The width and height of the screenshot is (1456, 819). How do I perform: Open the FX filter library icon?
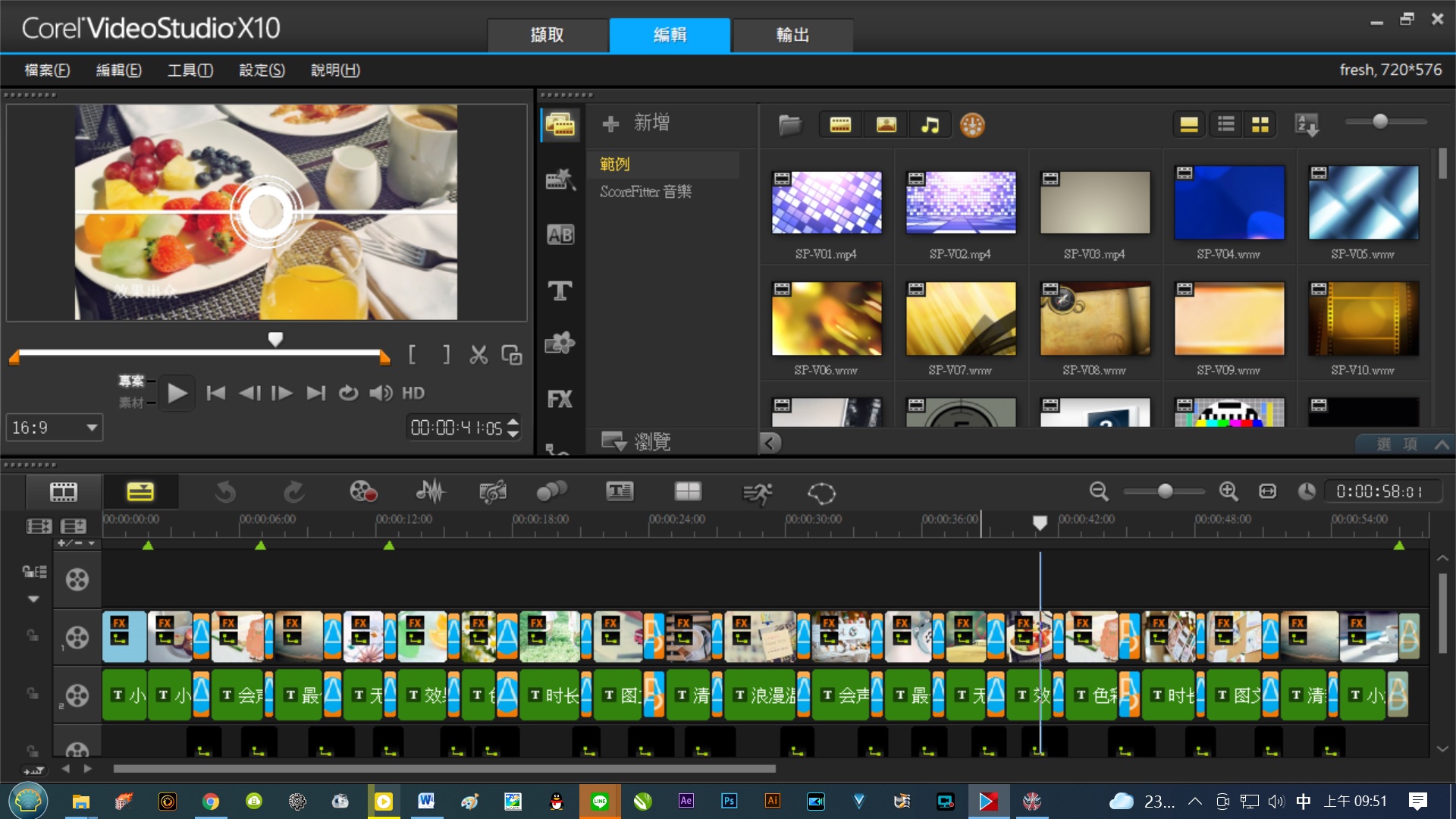560,400
